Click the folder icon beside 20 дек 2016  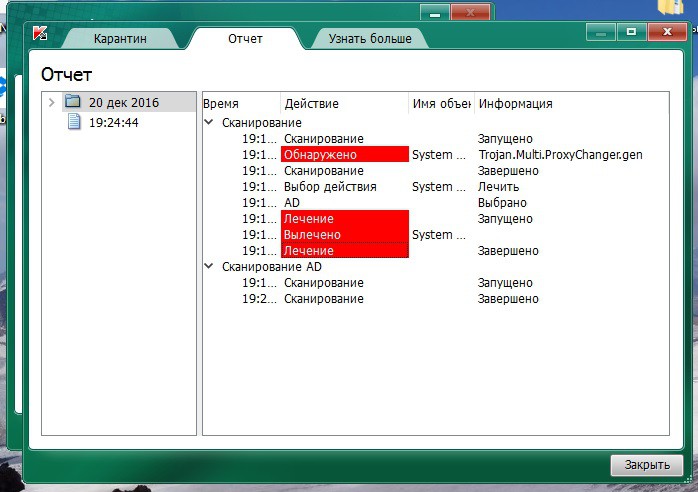tap(72, 102)
